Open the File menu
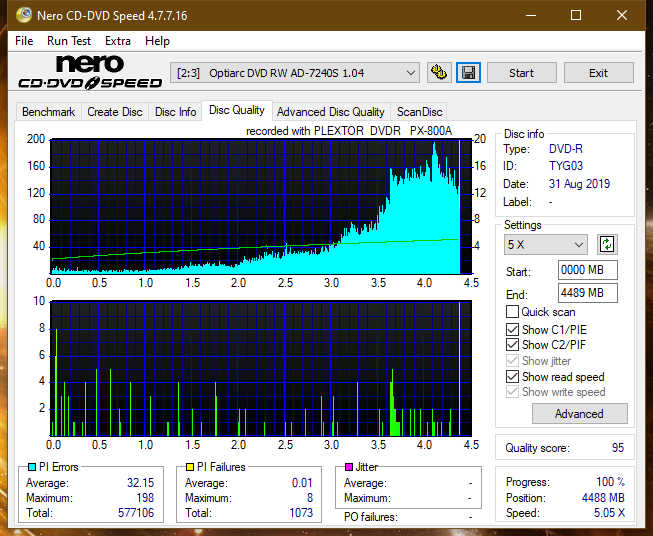Image resolution: width=653 pixels, height=536 pixels. pos(24,41)
